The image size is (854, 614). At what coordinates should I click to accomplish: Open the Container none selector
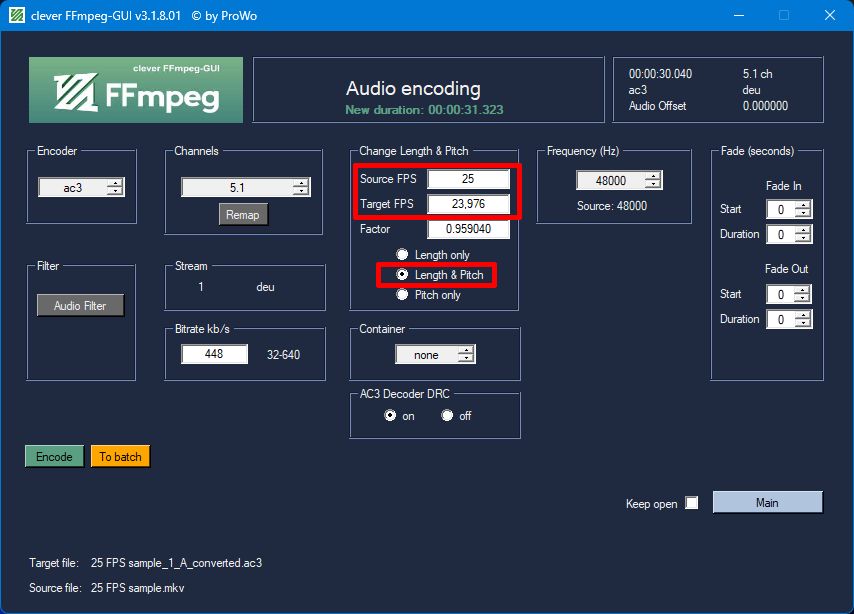tap(435, 355)
